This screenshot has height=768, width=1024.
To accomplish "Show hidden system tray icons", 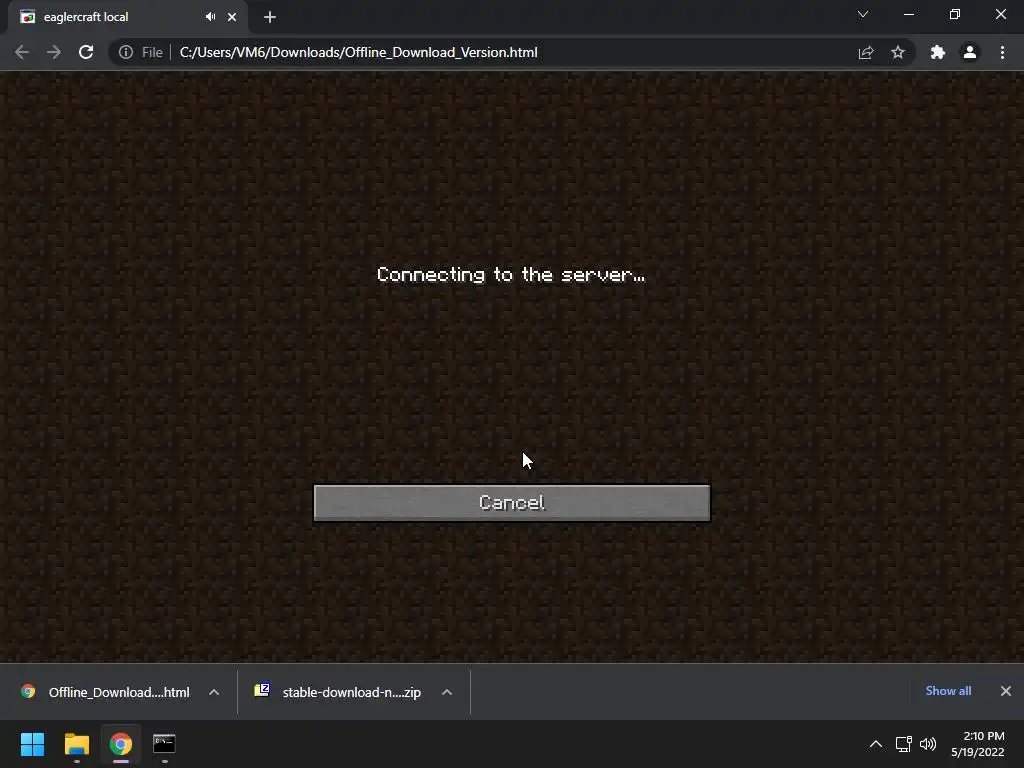I will (x=876, y=744).
